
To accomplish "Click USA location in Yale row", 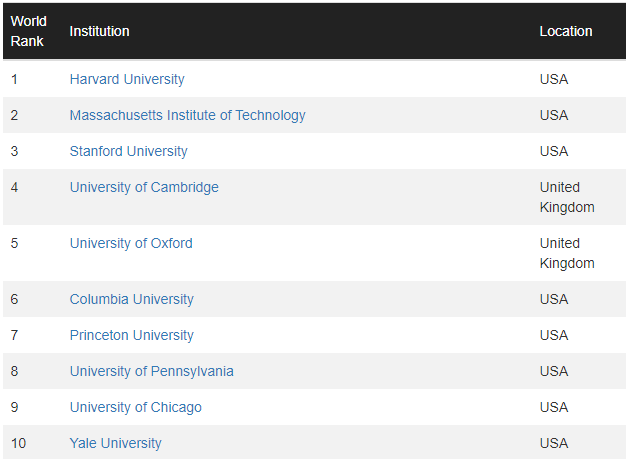I will click(554, 443).
